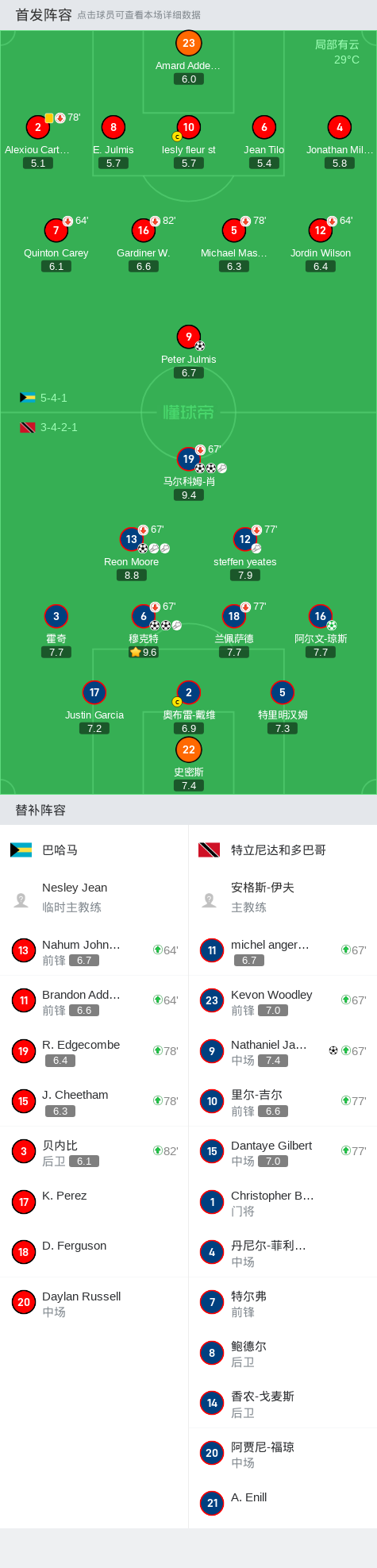Open player 10 lesly fleur st
Image resolution: width=377 pixels, height=1568 pixels.
click(x=189, y=127)
